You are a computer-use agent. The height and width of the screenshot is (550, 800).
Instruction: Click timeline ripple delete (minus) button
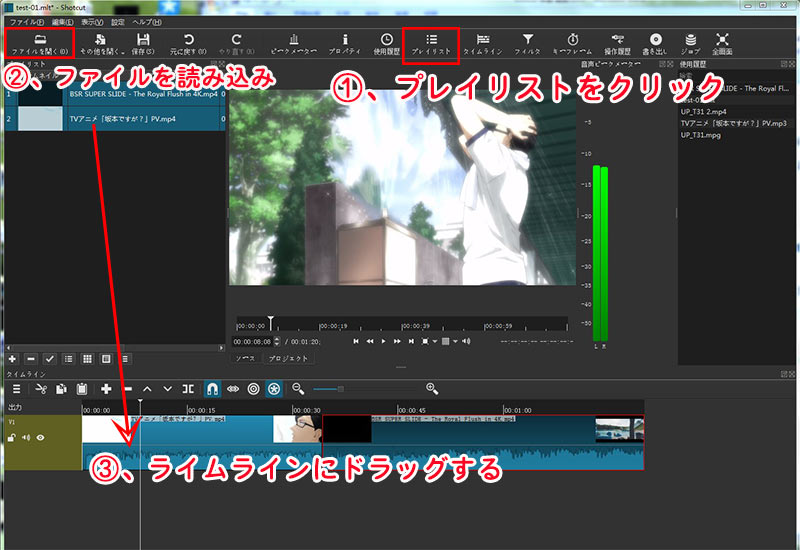[128, 389]
